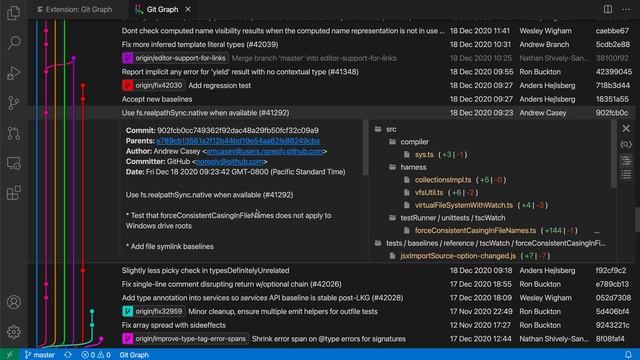Click the origin/fix32959 branch label
The image size is (640, 360).
(x=153, y=311)
